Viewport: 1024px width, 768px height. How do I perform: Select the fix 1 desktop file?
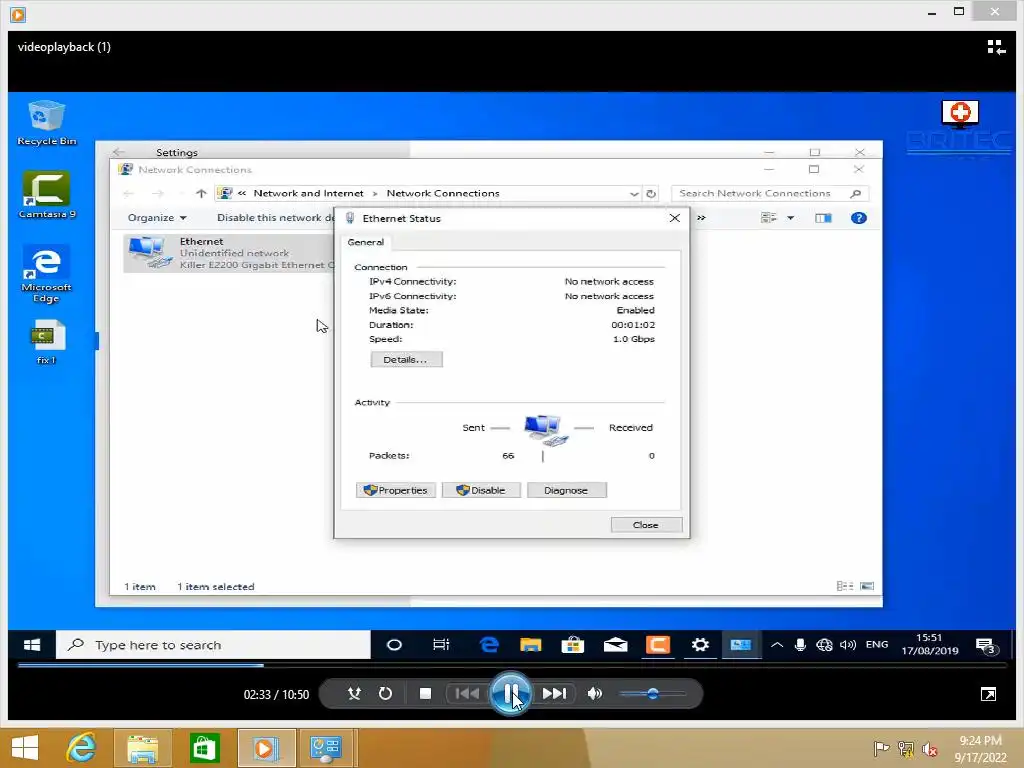pyautogui.click(x=46, y=342)
